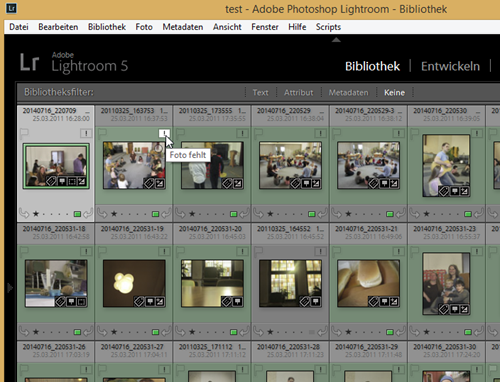Open the Hilfe menu
Image resolution: width=500 pixels, height=382 pixels.
[297, 27]
